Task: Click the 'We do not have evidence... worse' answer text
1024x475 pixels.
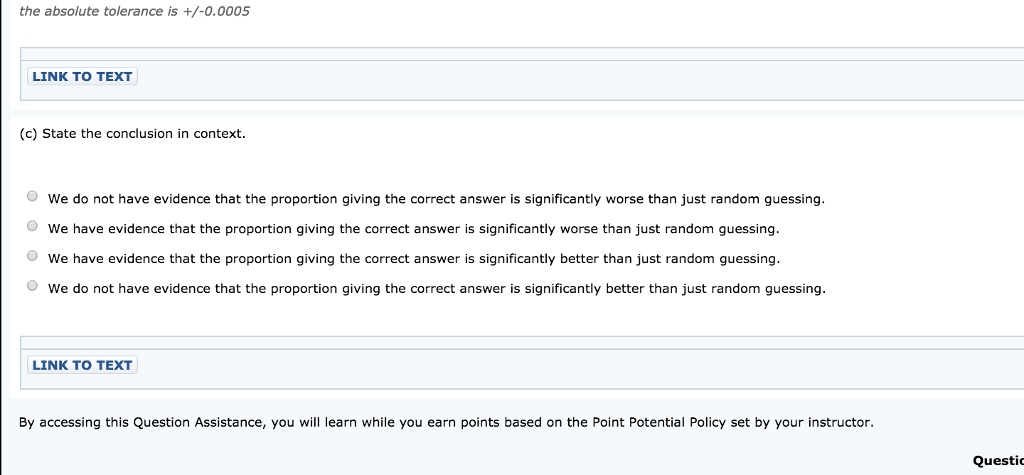Action: tap(436, 199)
